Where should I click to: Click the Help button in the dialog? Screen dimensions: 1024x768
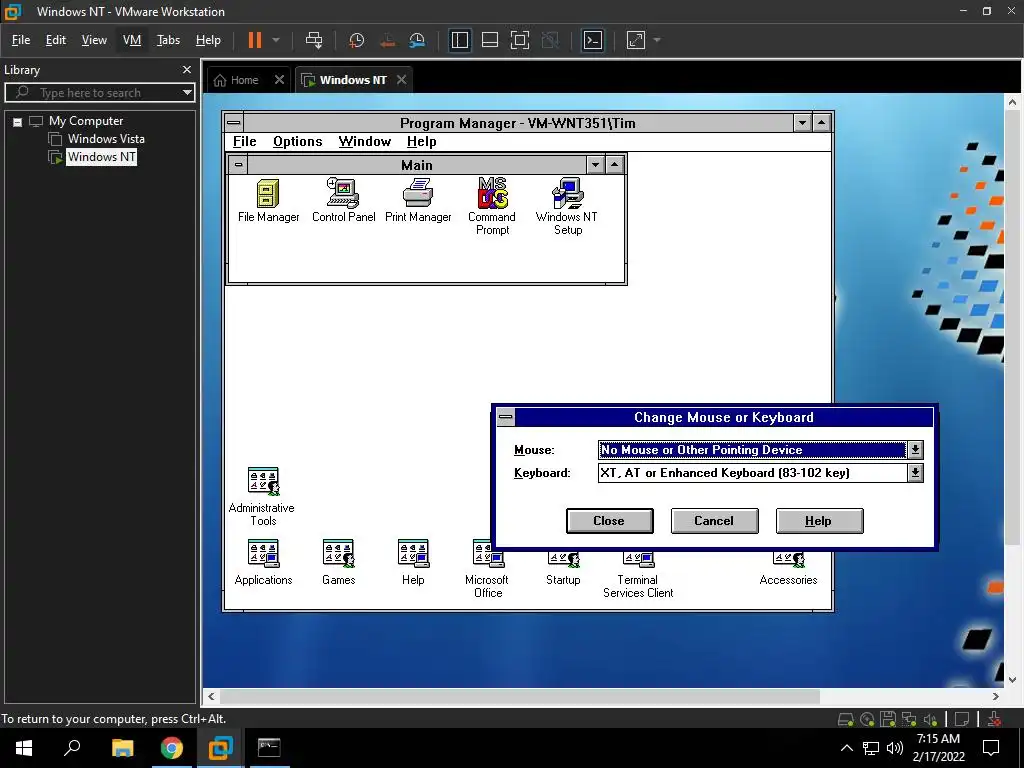[819, 520]
